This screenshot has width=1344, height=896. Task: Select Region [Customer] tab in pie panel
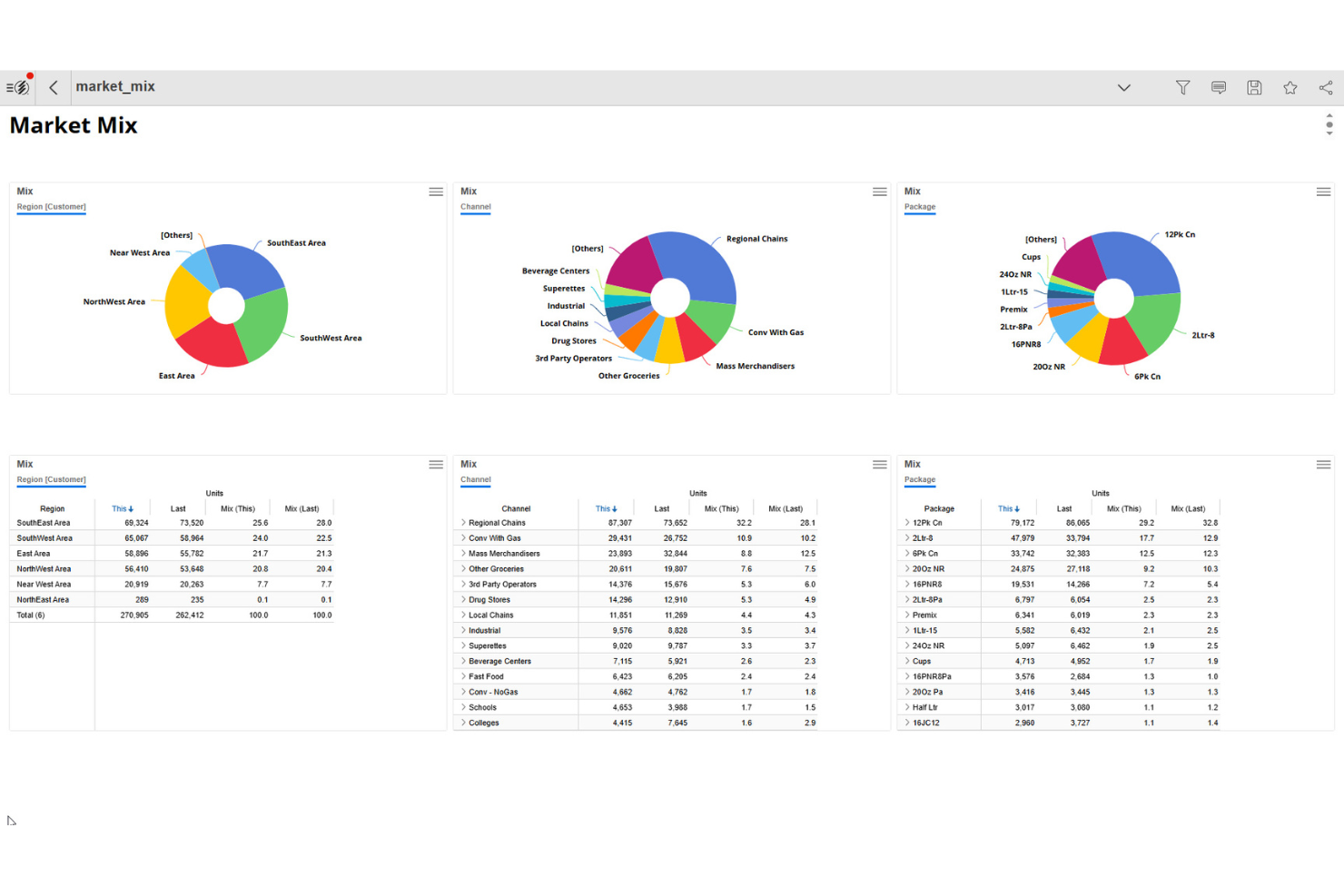pyautogui.click(x=51, y=207)
